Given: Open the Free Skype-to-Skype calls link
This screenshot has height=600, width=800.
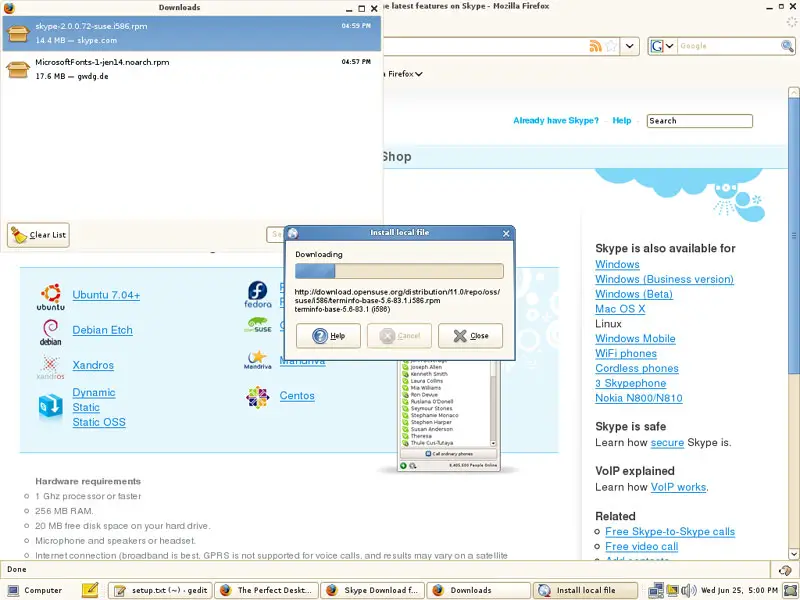Looking at the screenshot, I should (670, 531).
